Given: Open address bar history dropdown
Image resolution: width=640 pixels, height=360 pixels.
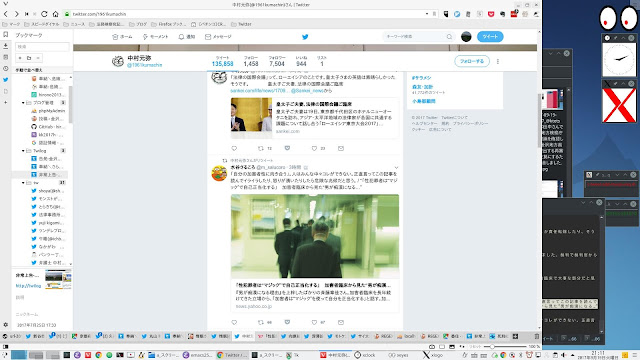Looking at the screenshot, I should coord(427,14).
